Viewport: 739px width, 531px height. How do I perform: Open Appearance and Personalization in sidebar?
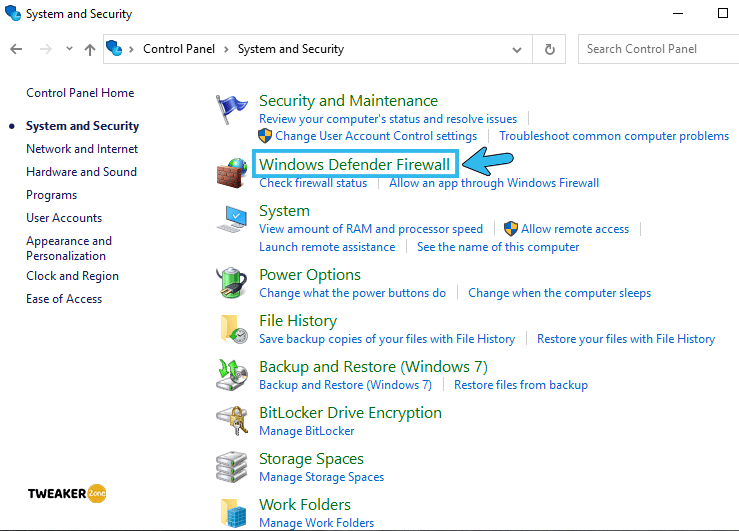point(69,248)
